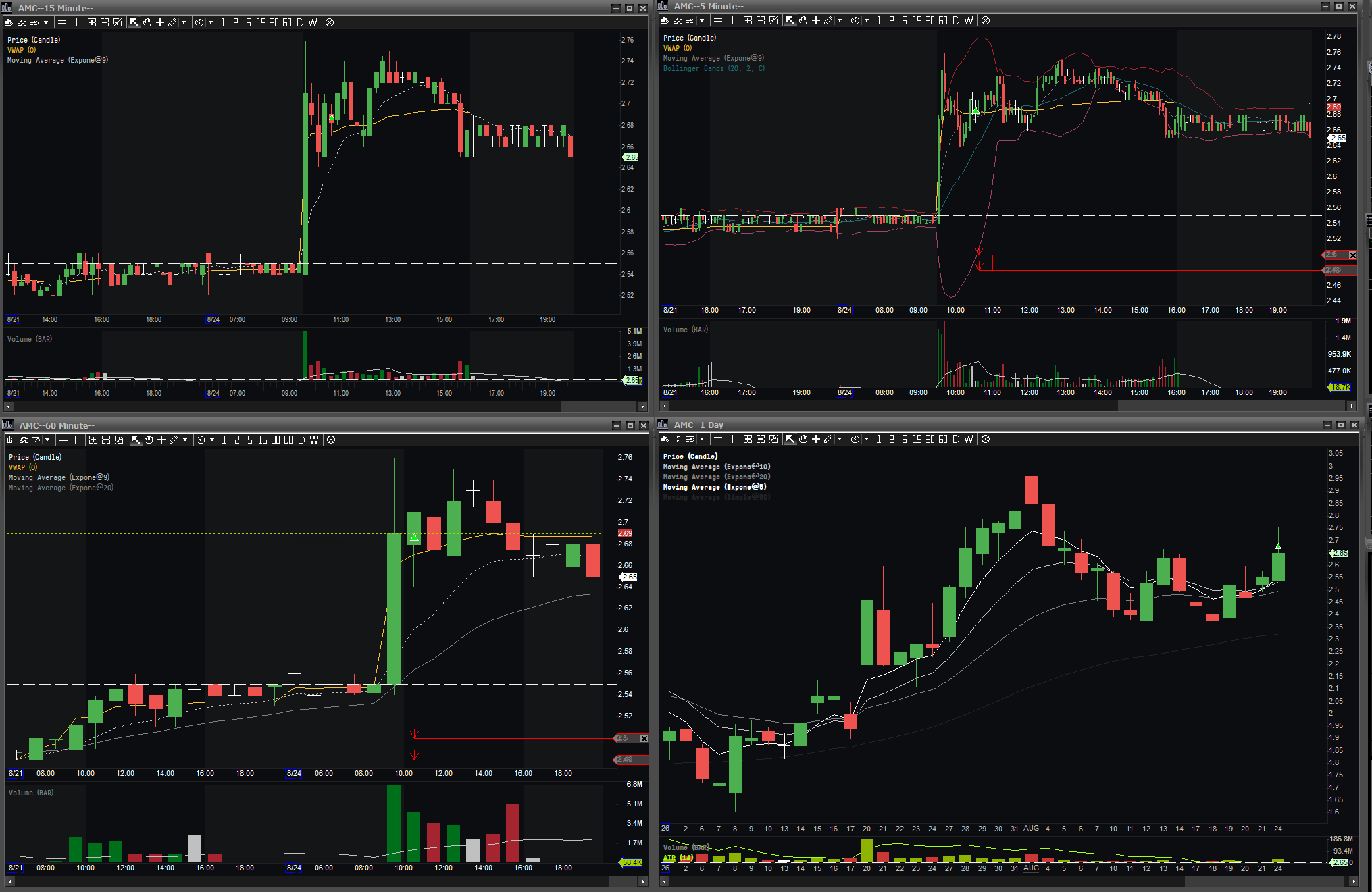
Task: Select hand pan tool in AMC 1 Day chart
Action: 803,439
